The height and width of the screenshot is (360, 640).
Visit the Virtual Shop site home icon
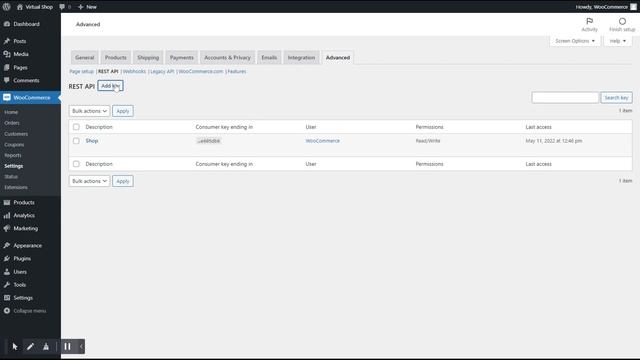tap(20, 7)
